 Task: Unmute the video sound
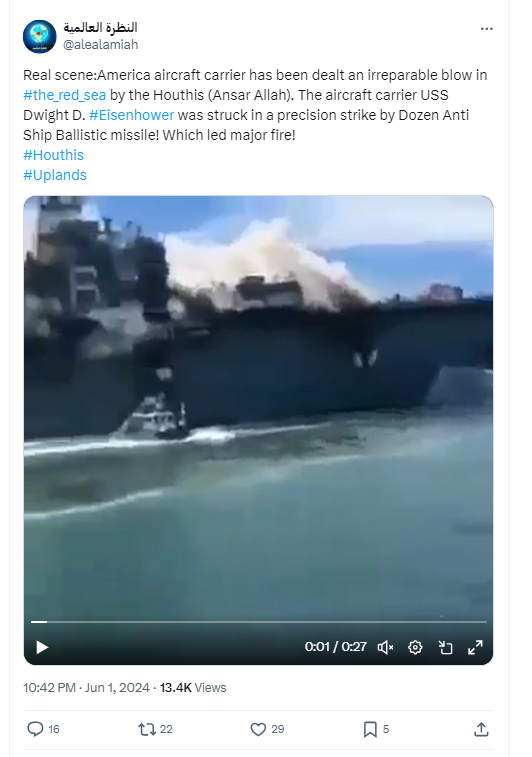[385, 647]
